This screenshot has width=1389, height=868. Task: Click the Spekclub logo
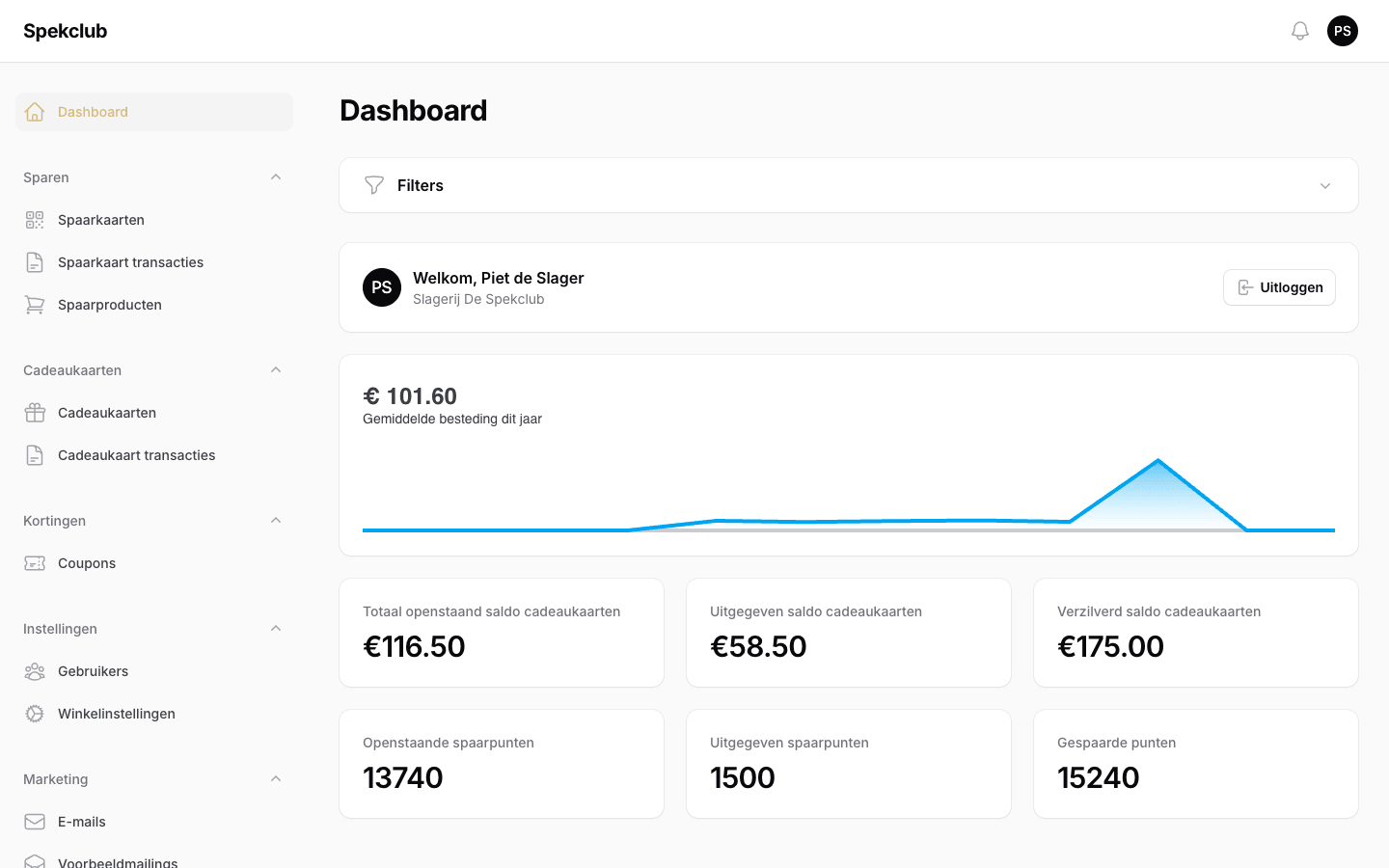(66, 31)
